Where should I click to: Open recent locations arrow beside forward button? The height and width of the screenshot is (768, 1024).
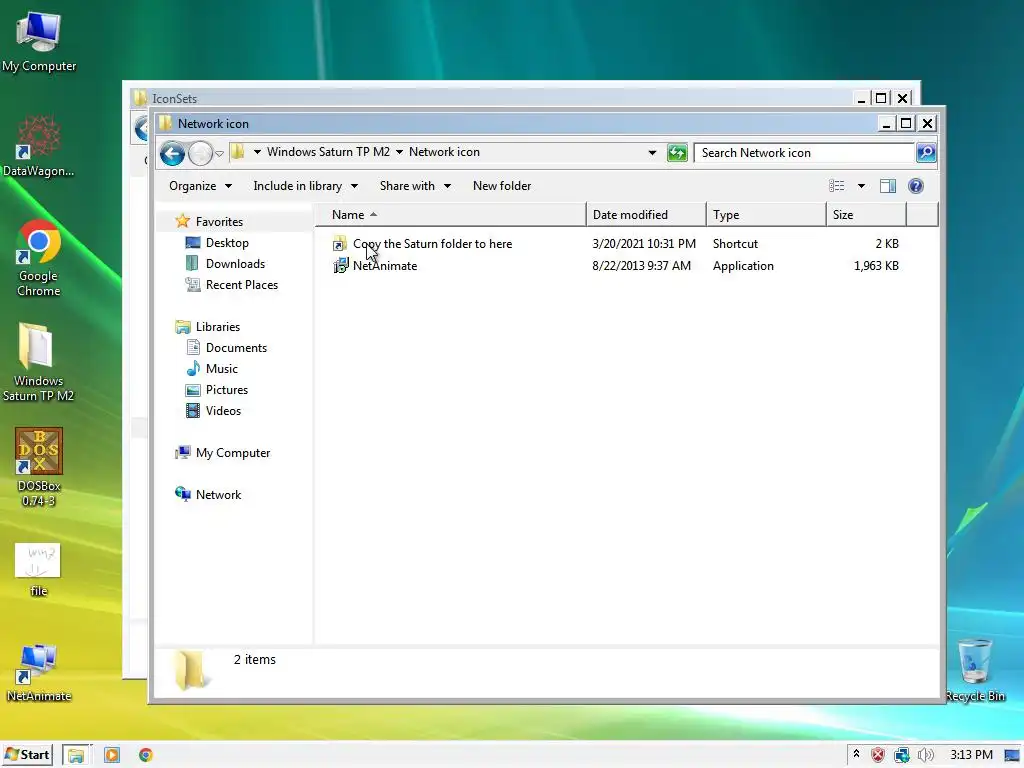point(219,154)
